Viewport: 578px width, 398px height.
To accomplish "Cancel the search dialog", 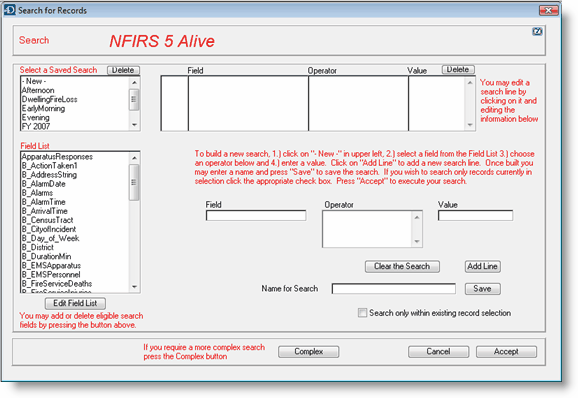I will click(438, 352).
